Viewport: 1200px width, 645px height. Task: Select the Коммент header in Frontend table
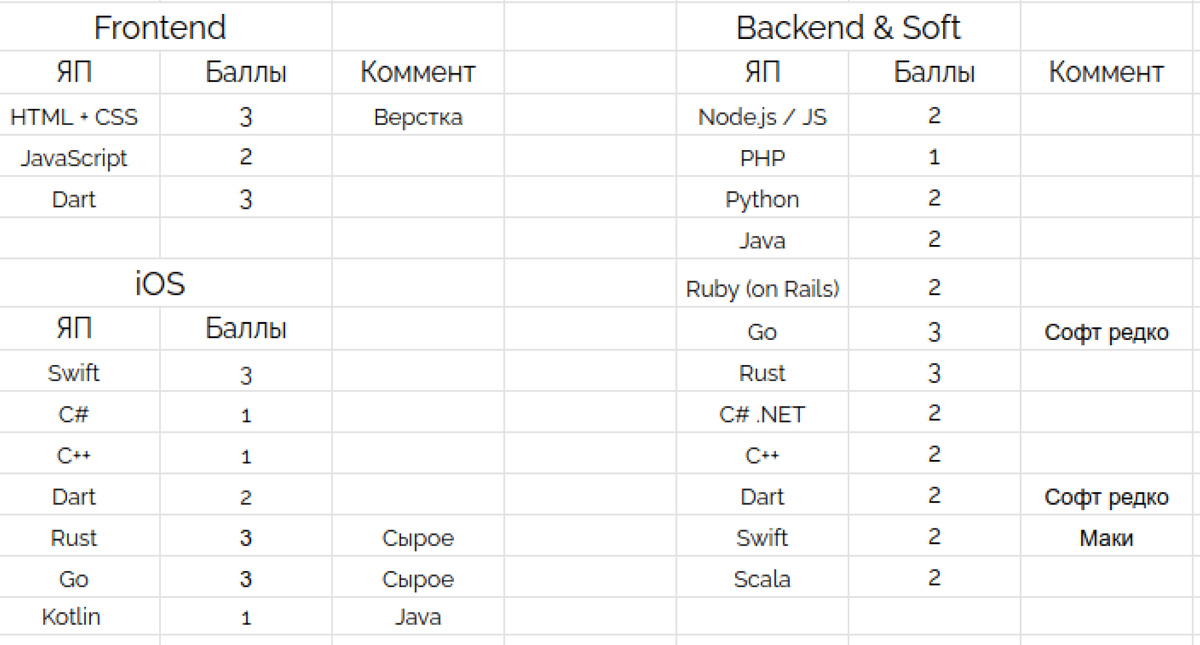click(418, 72)
